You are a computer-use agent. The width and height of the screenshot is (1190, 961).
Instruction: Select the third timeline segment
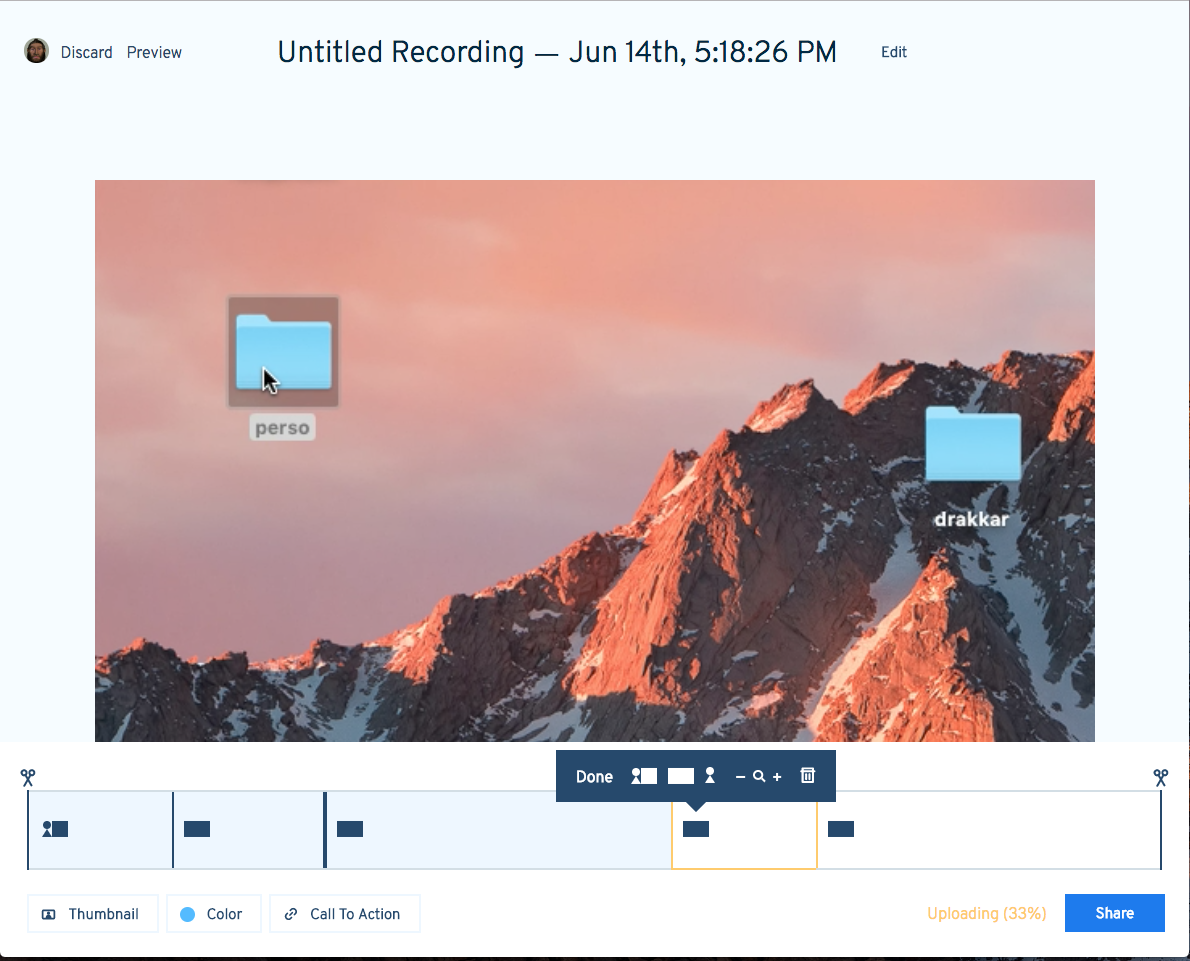pos(499,830)
